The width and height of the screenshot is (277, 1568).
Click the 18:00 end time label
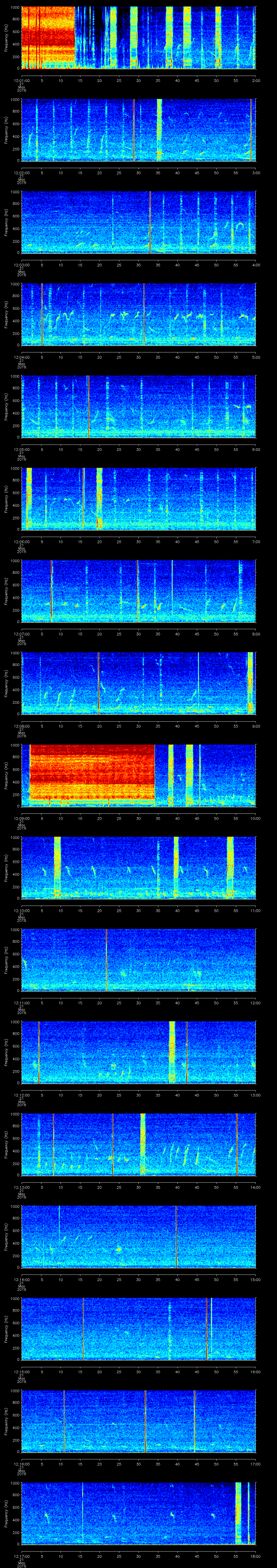pyautogui.click(x=255, y=1556)
